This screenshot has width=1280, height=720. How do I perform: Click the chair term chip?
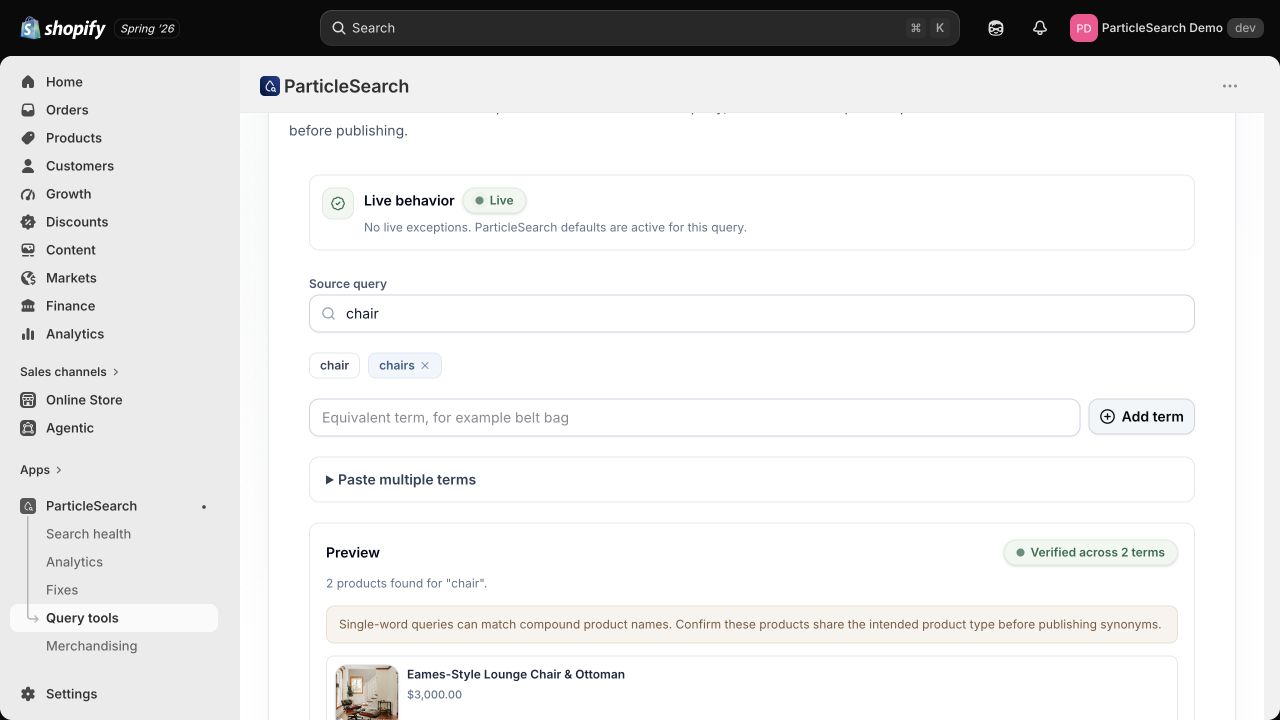click(334, 366)
